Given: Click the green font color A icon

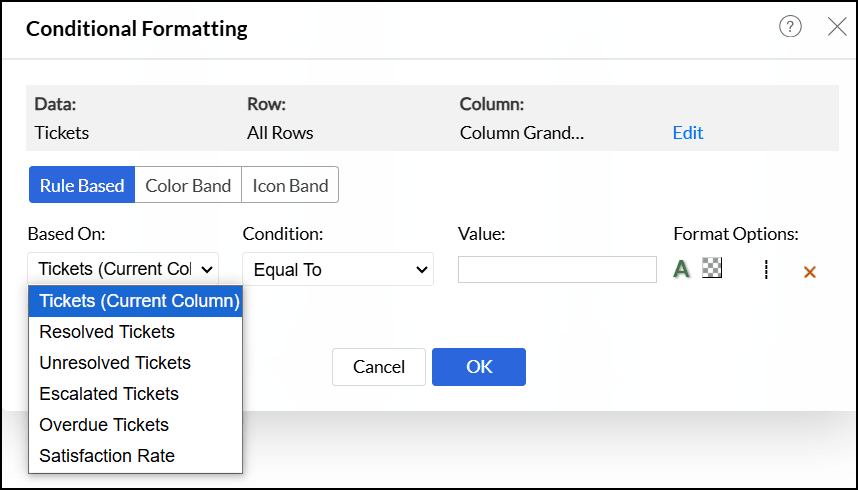Looking at the screenshot, I should (682, 269).
